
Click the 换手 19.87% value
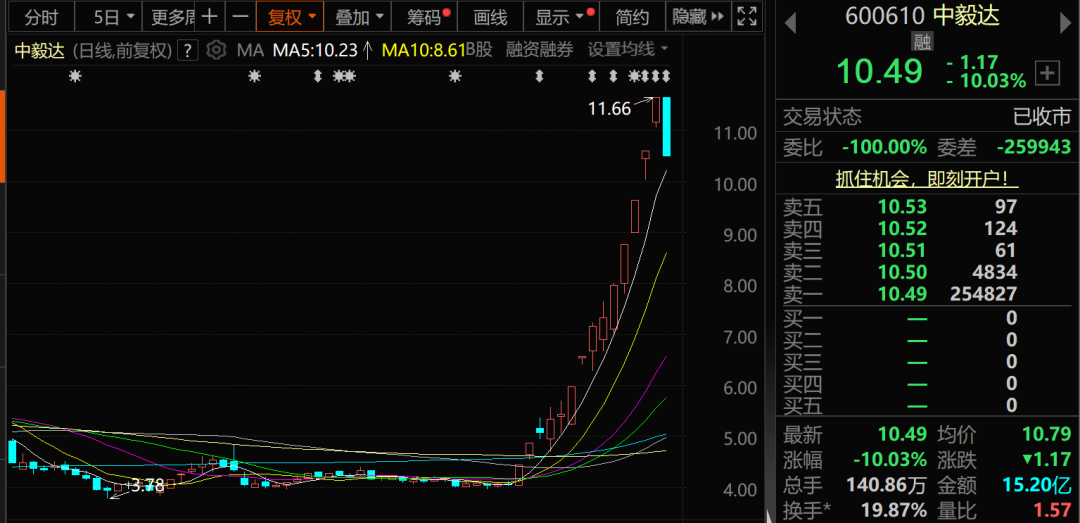(x=893, y=511)
